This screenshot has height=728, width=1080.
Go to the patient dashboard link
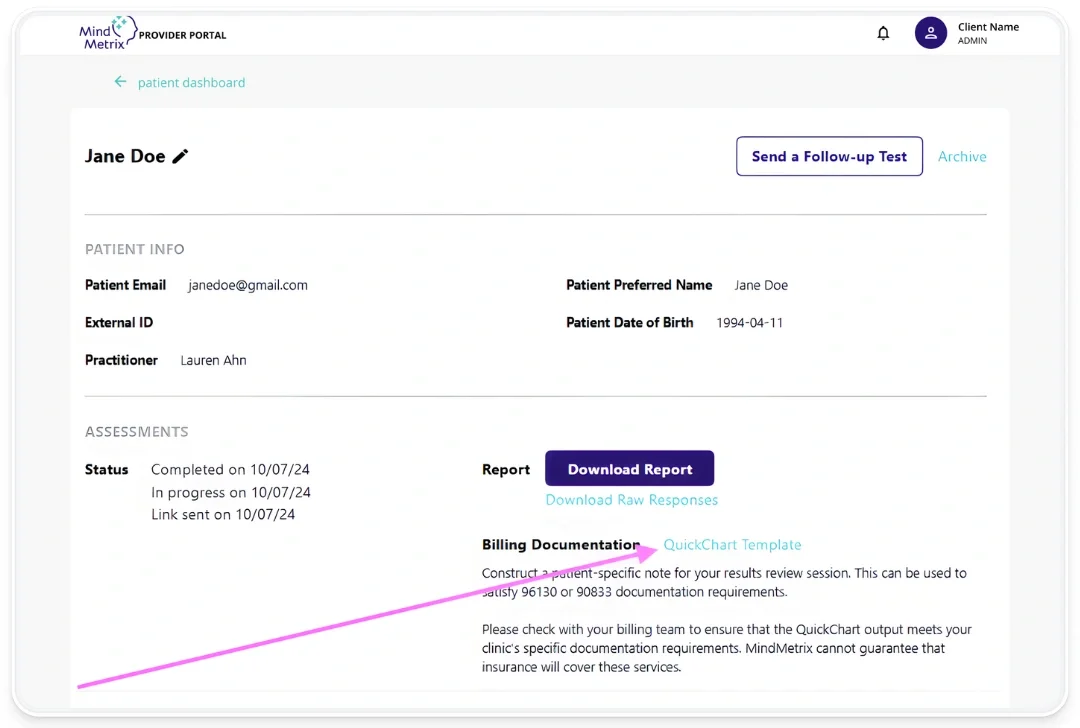(191, 83)
